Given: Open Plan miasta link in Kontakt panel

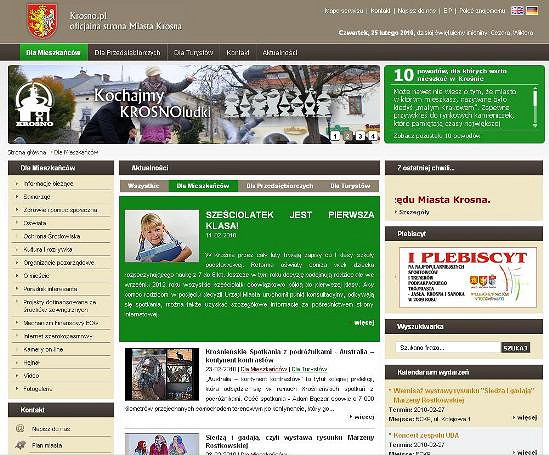Looking at the screenshot, I should click(47, 445).
